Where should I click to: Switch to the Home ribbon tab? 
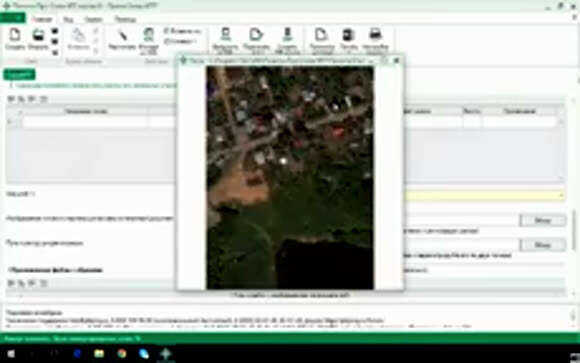(x=42, y=19)
